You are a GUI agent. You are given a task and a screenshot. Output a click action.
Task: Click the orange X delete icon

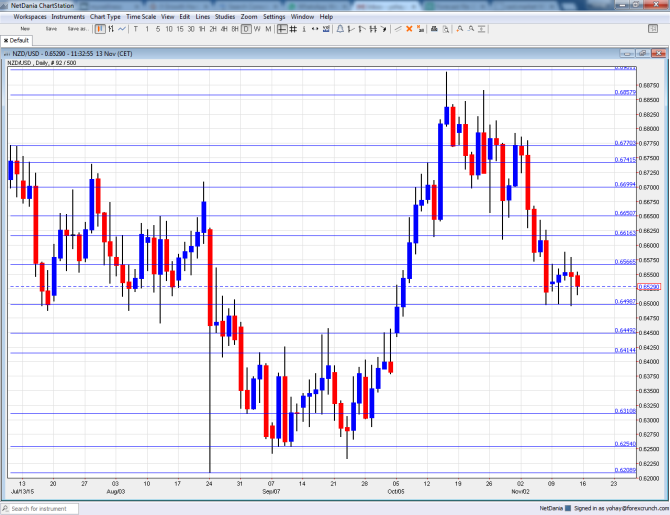pos(409,29)
